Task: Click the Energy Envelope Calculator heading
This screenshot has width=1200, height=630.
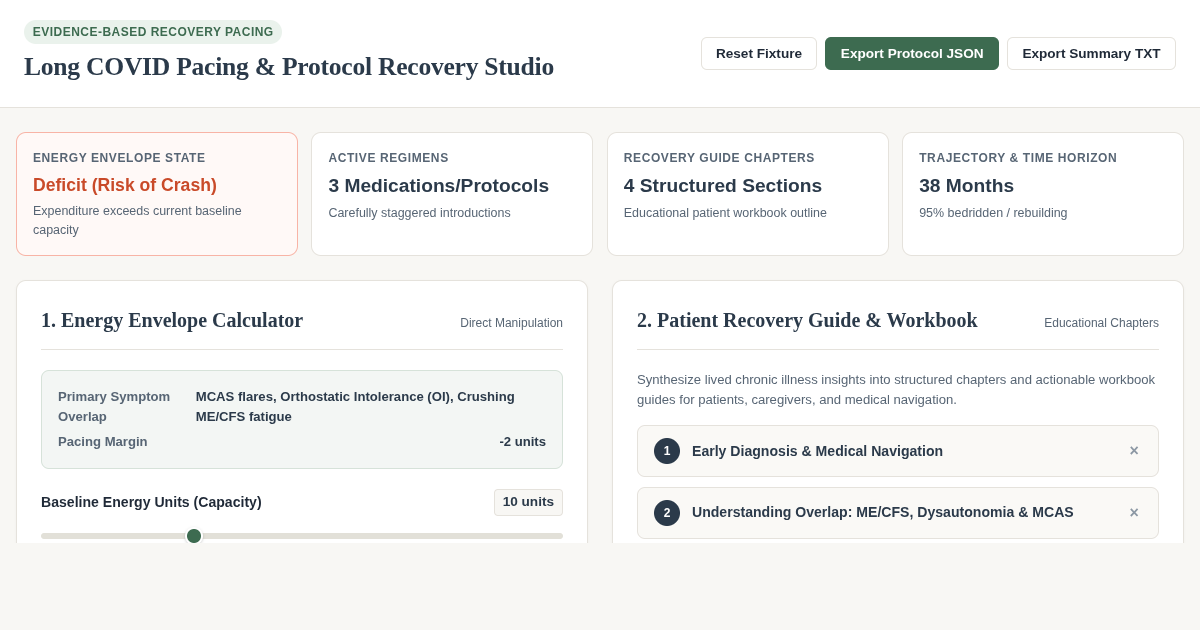Action: (172, 320)
